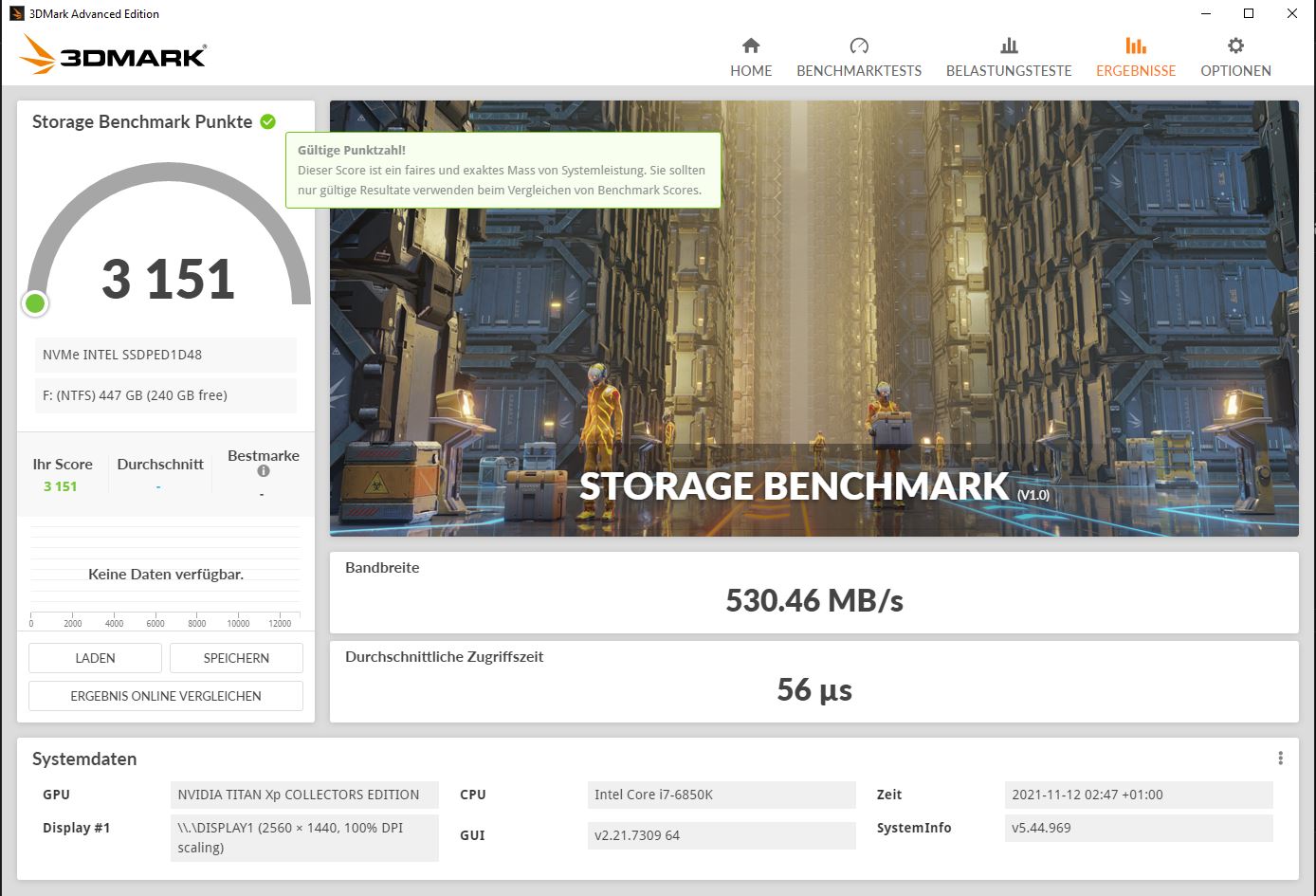
Task: Click GUI version v2.21.7309 64
Action: pos(722,835)
